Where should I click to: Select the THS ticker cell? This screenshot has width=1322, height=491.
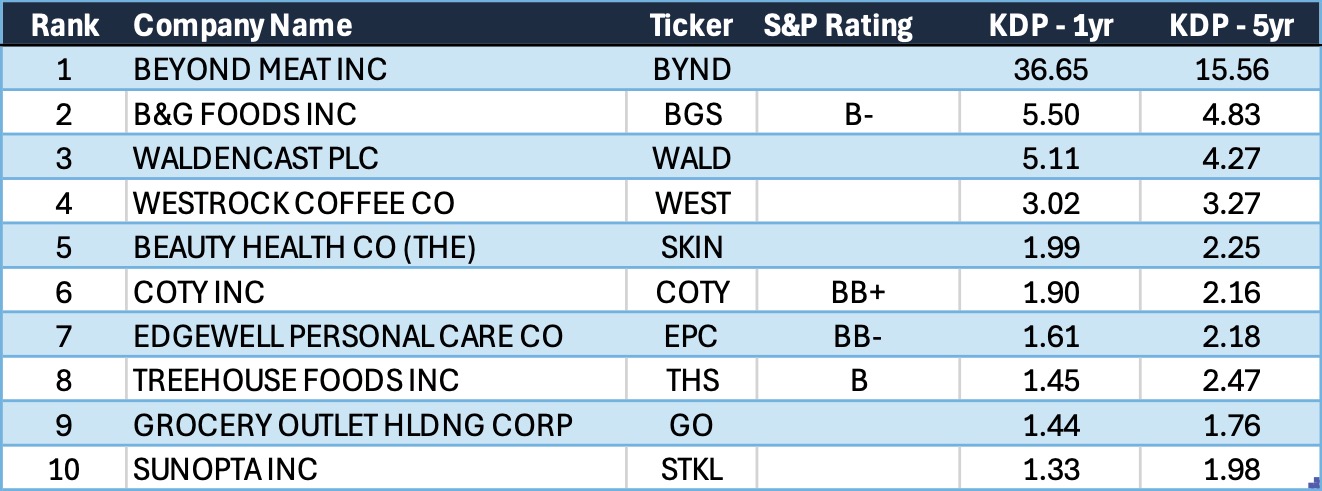[x=692, y=381]
